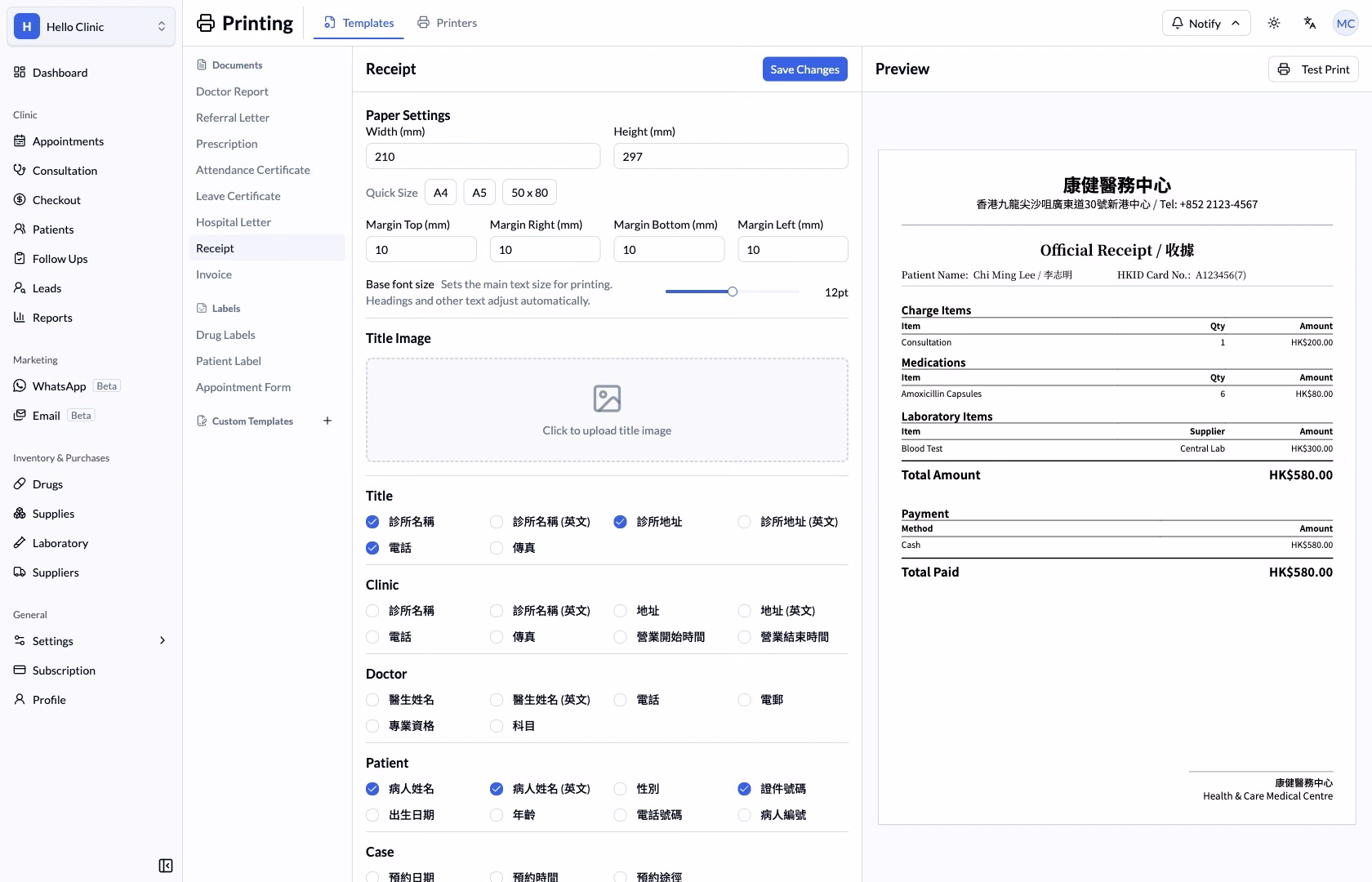Click the Drugs pill icon
1372x882 pixels.
click(20, 484)
